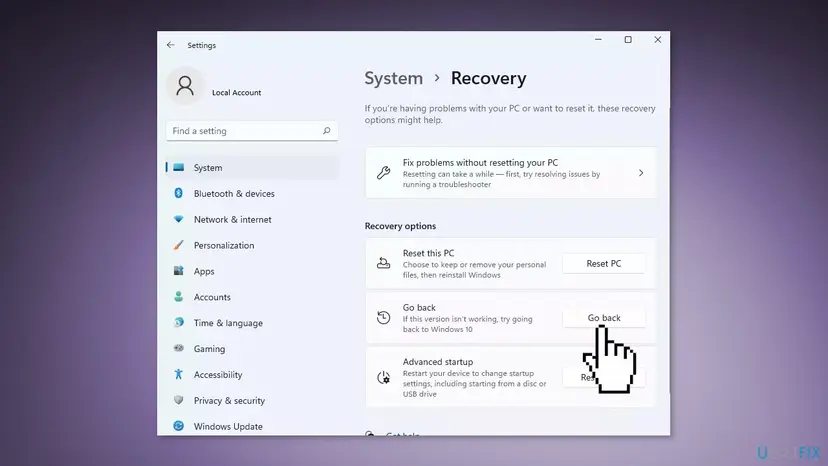Click the Go back history clock icon
This screenshot has height=466, width=828.
point(383,318)
